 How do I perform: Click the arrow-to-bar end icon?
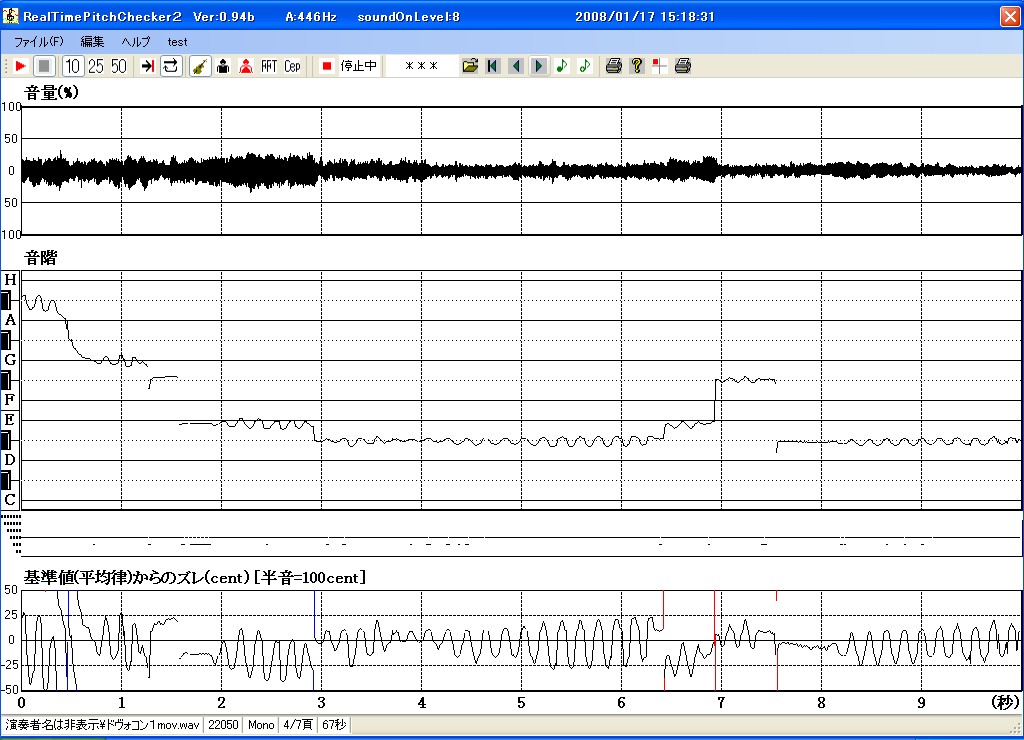pyautogui.click(x=148, y=66)
